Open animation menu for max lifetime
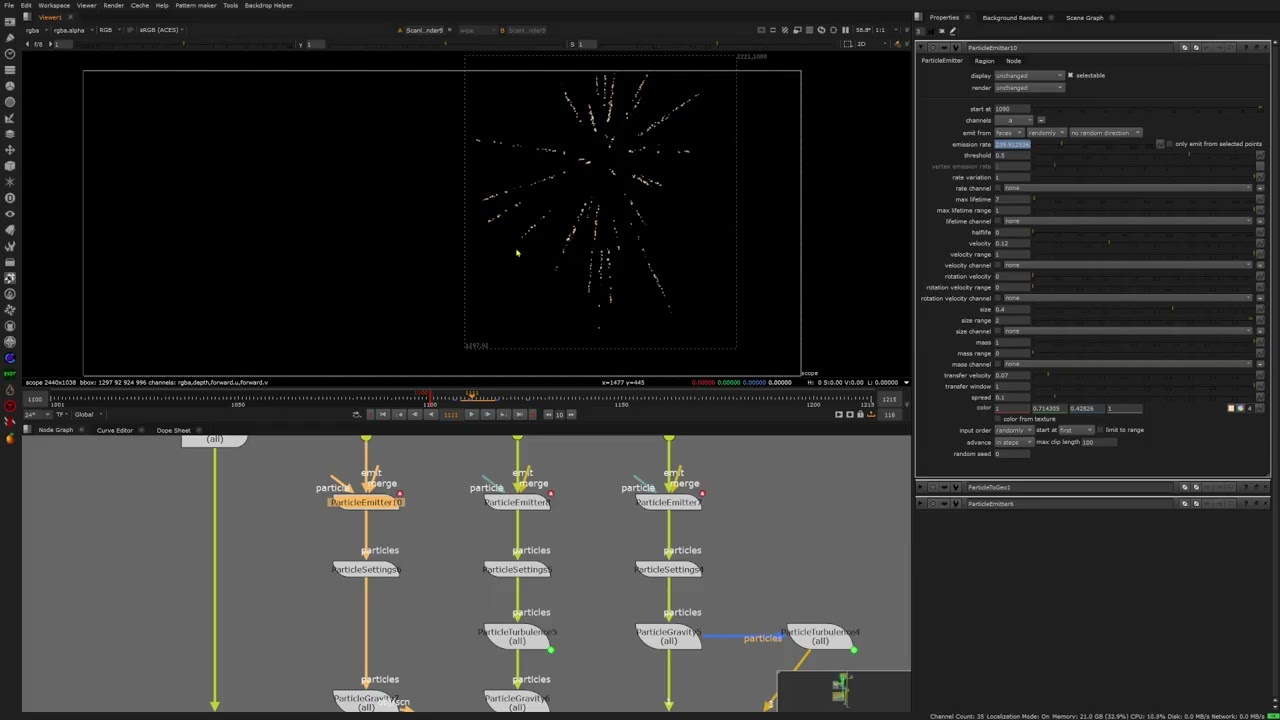 click(x=1260, y=199)
